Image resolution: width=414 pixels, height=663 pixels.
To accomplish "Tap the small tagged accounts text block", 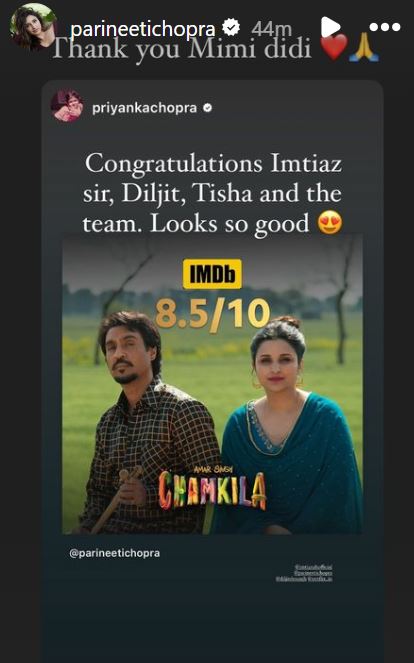I will [304, 573].
